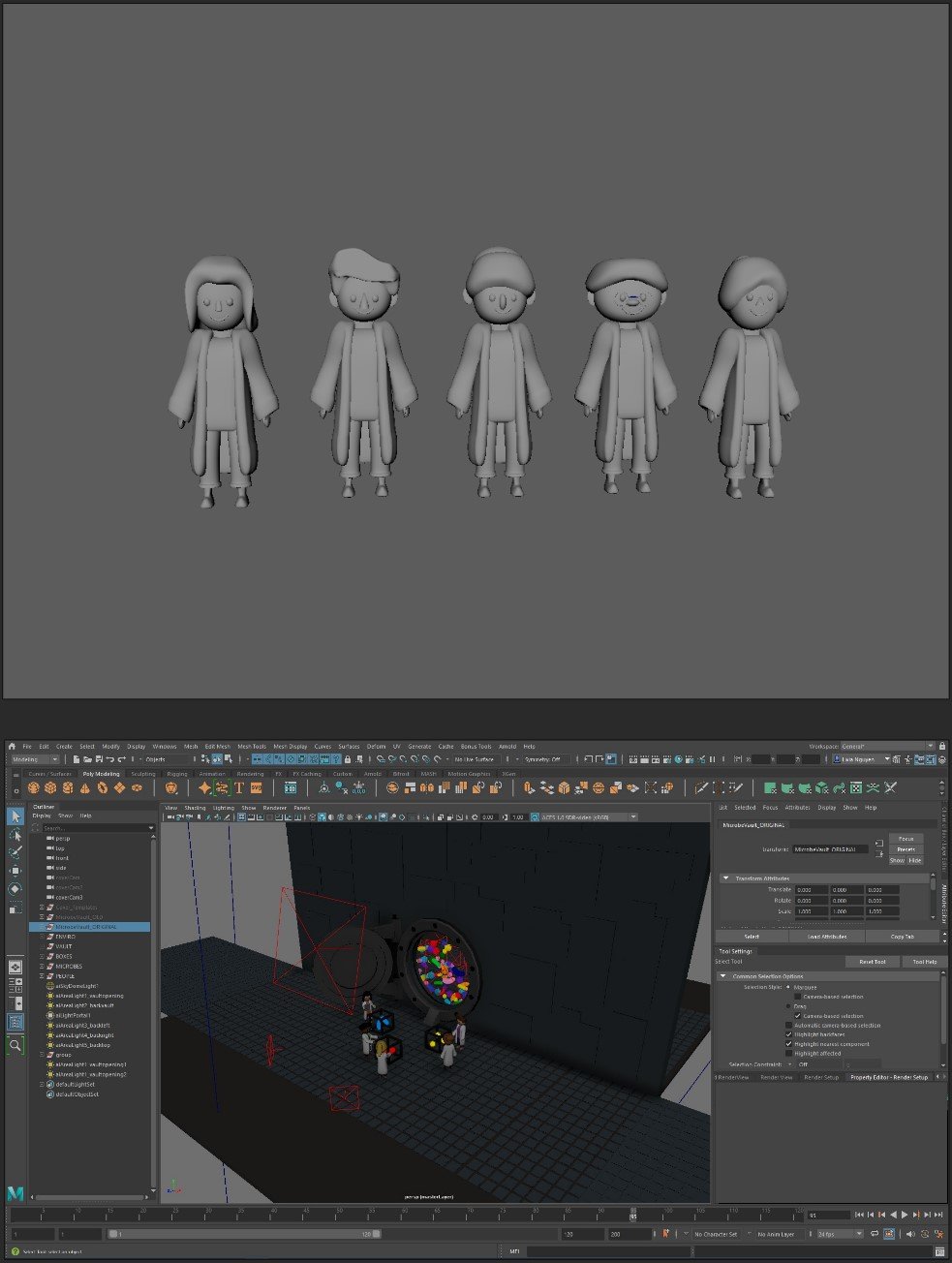Activate the Rotate tool in toolbox
Screen dimensions: 952x1263
click(15, 888)
